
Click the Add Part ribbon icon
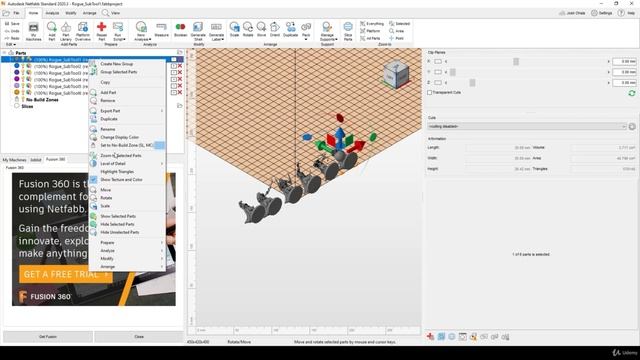coord(52,31)
